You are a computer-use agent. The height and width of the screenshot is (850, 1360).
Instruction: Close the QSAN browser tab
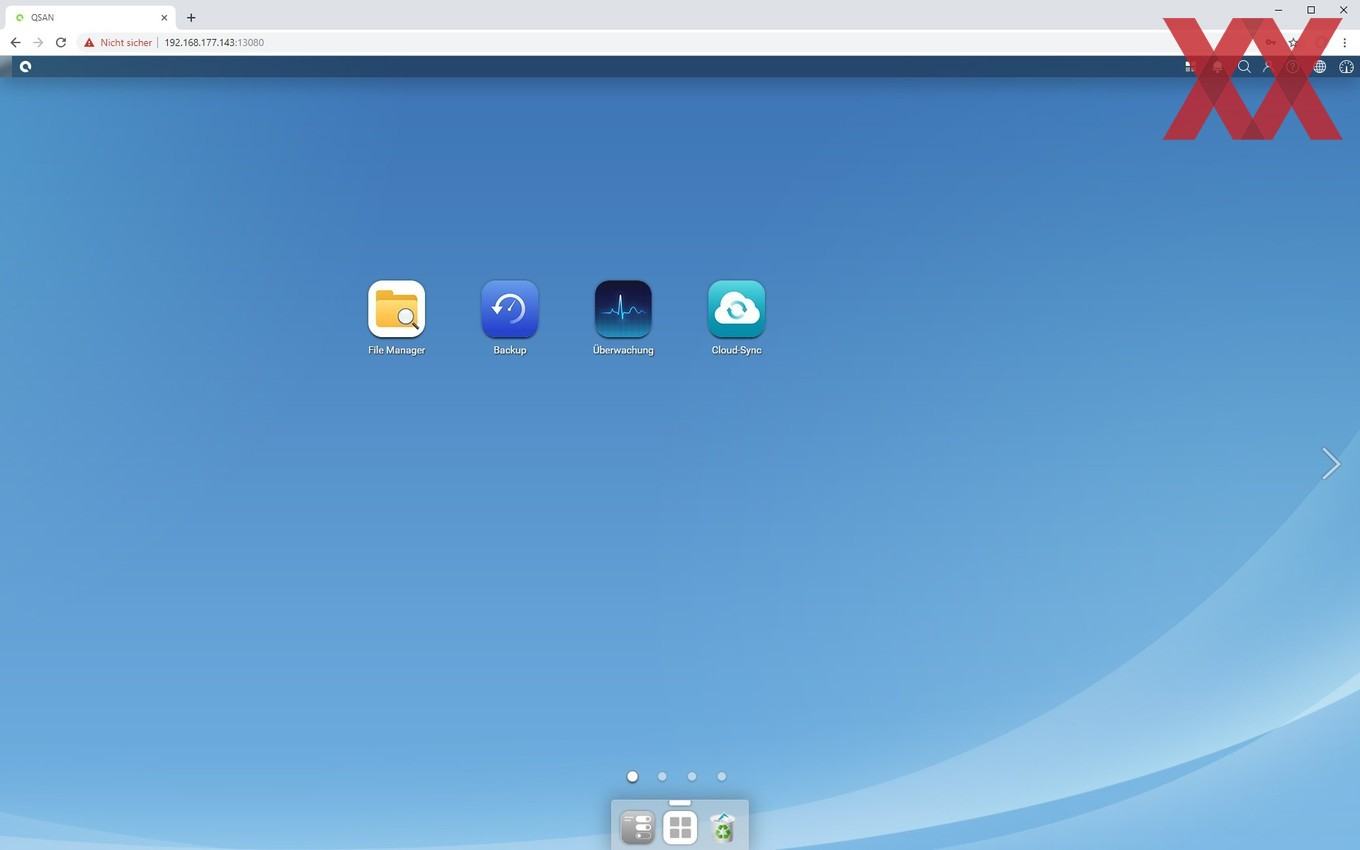(164, 17)
